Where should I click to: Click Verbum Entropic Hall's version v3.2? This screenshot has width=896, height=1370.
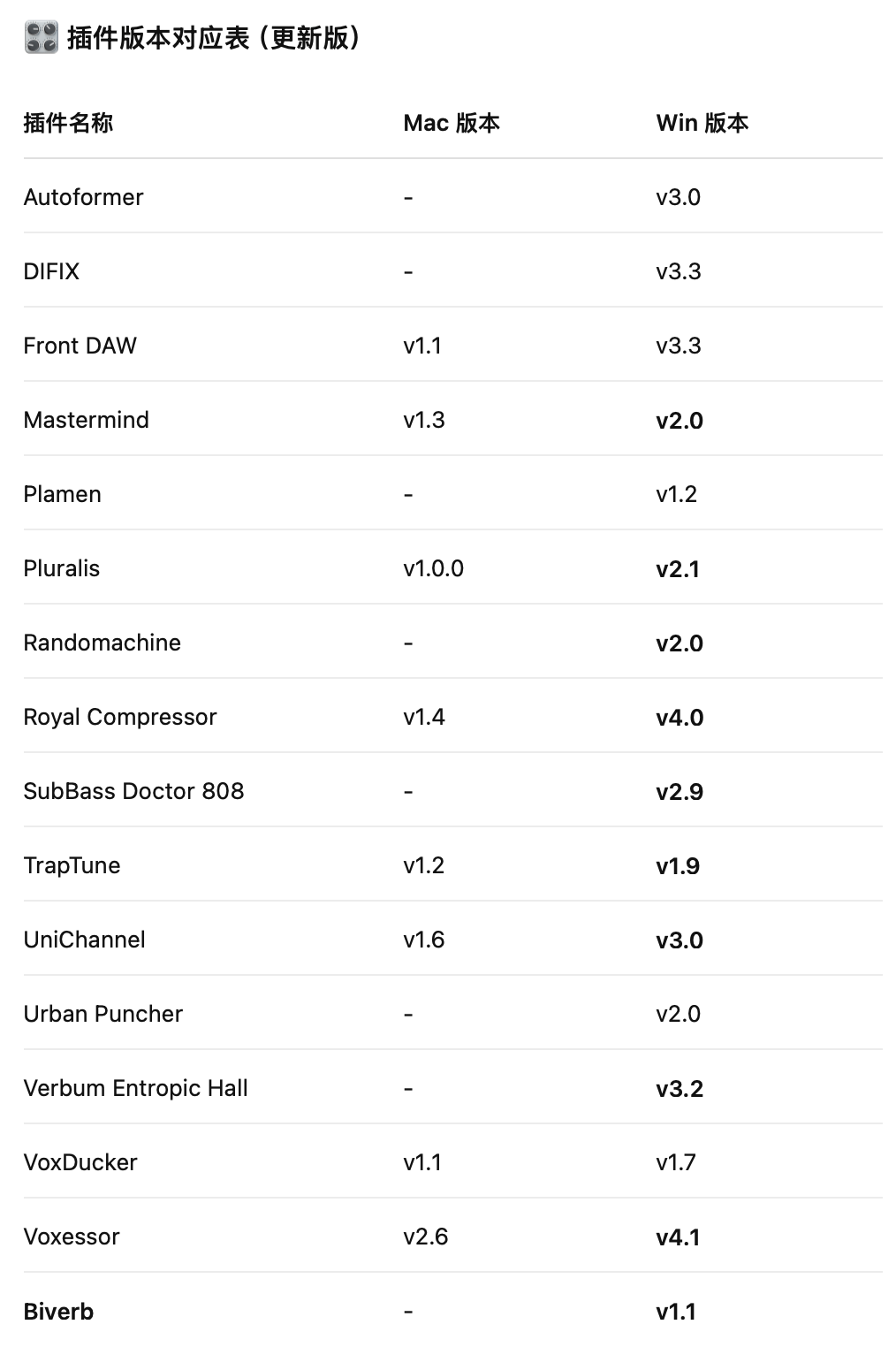point(679,1089)
